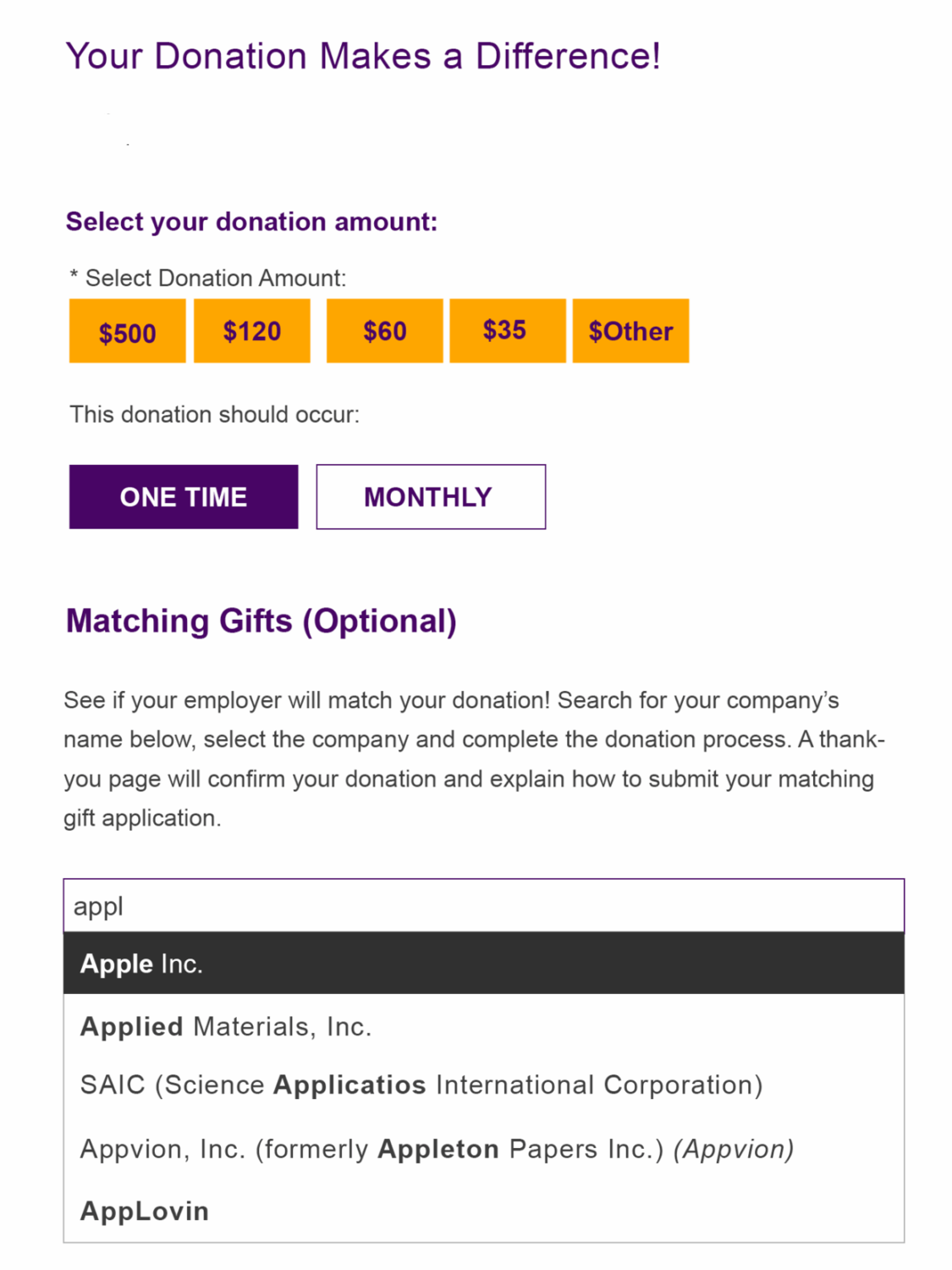
Task: Choose the $Other donation option
Action: 630,331
